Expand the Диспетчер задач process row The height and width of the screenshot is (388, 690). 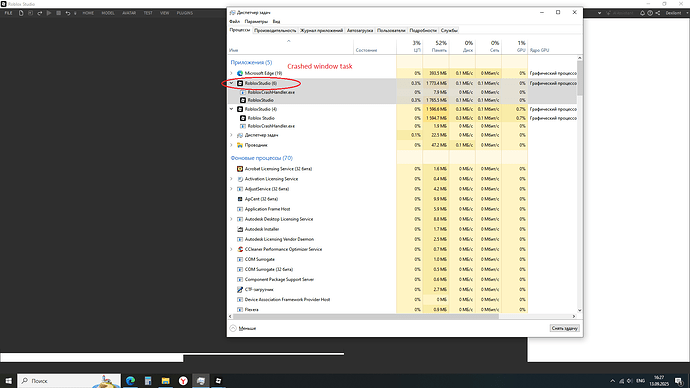coord(232,135)
